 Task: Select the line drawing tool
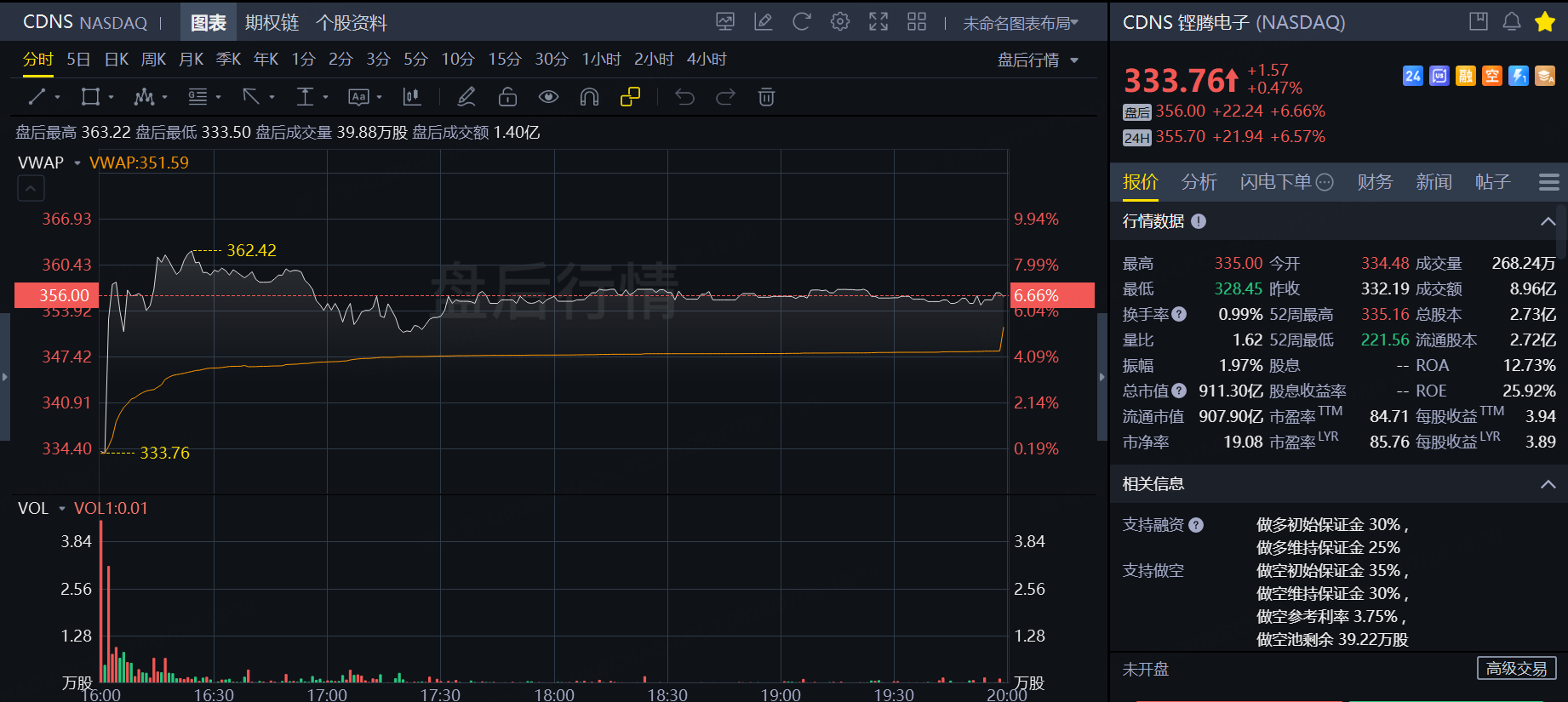pos(37,97)
